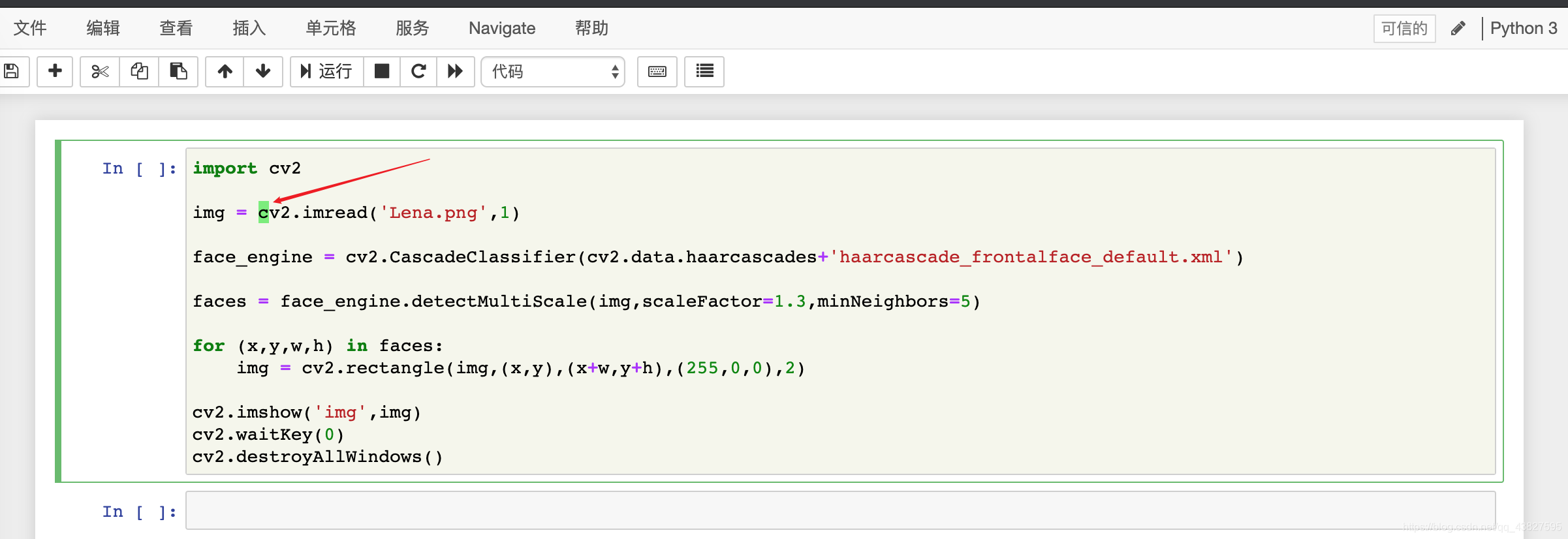Screen dimensions: 1568x539
Task: Open the 帮助 menu
Action: click(x=591, y=28)
